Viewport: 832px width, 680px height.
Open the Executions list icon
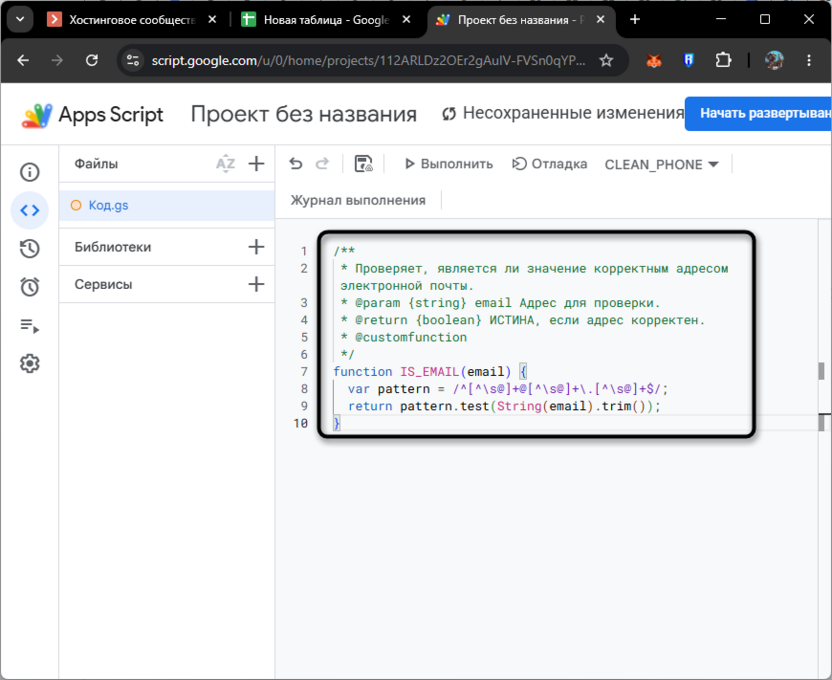point(30,326)
